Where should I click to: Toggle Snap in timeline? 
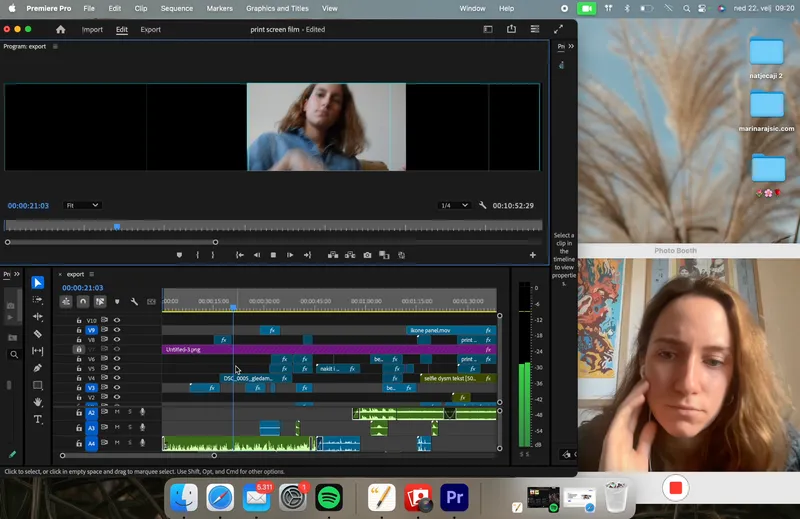pyautogui.click(x=83, y=302)
